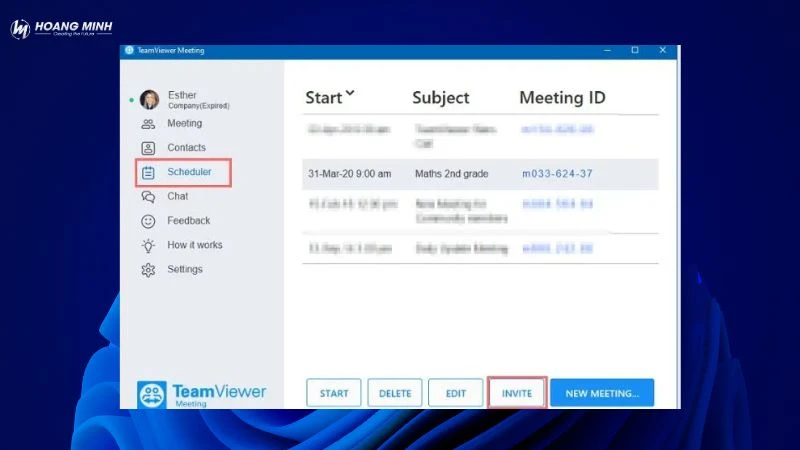
Task: Click the Company(Expired) status text
Action: [198, 106]
